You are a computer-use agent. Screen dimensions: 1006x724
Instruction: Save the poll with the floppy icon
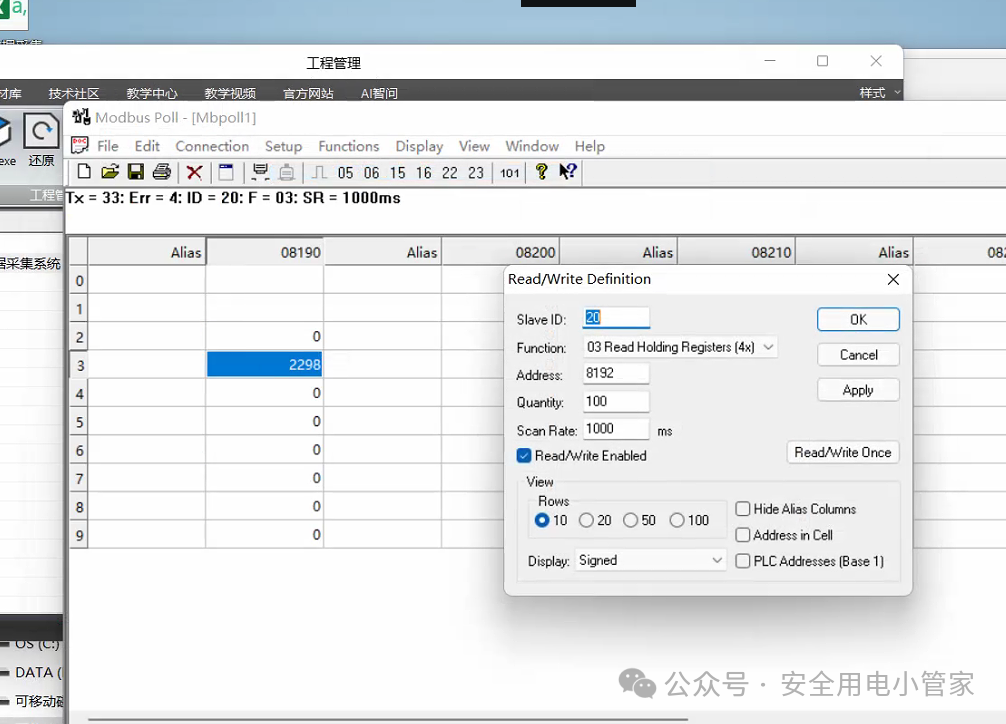pos(136,172)
